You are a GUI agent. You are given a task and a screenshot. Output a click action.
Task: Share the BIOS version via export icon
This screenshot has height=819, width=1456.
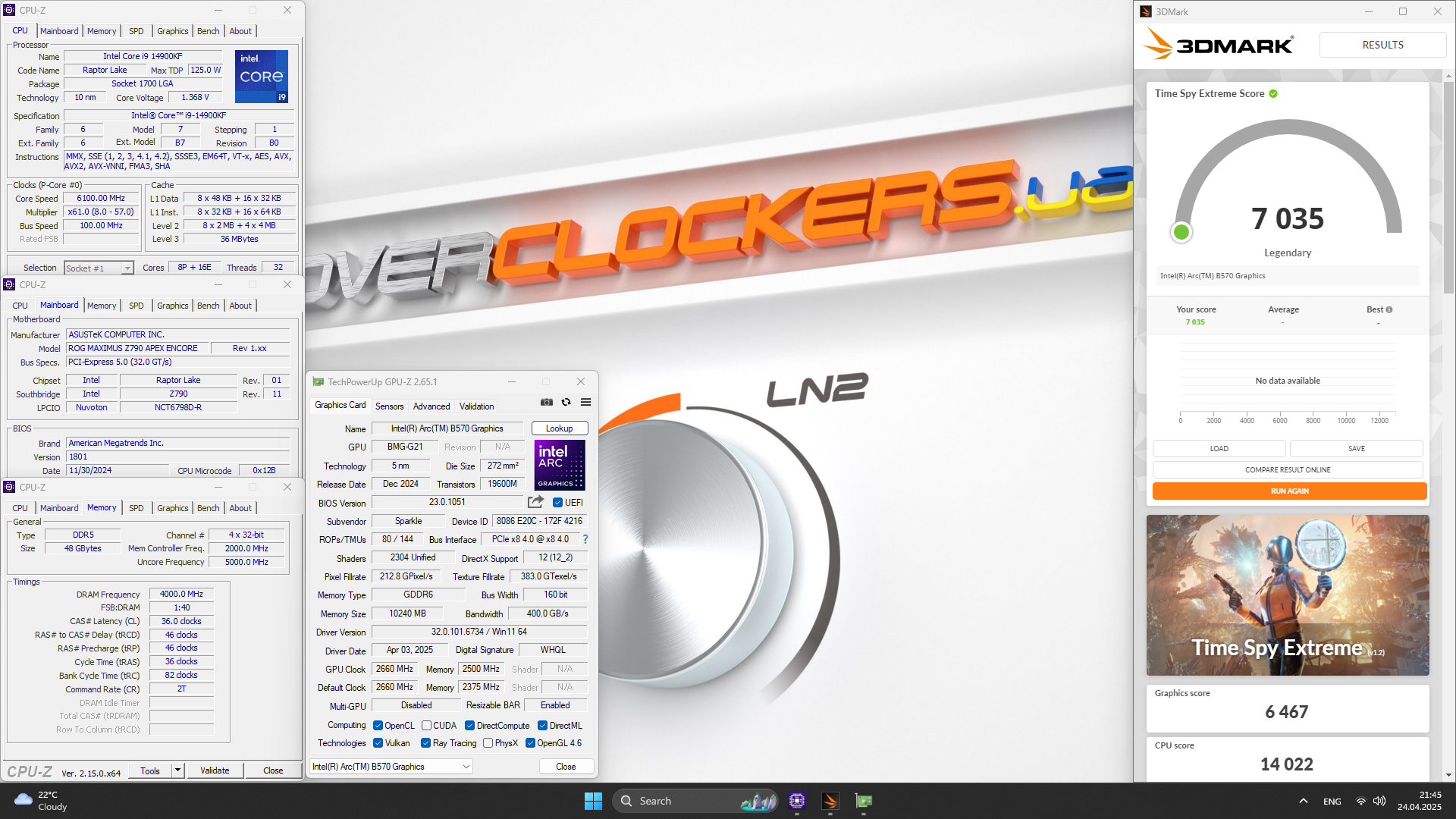[x=535, y=502]
